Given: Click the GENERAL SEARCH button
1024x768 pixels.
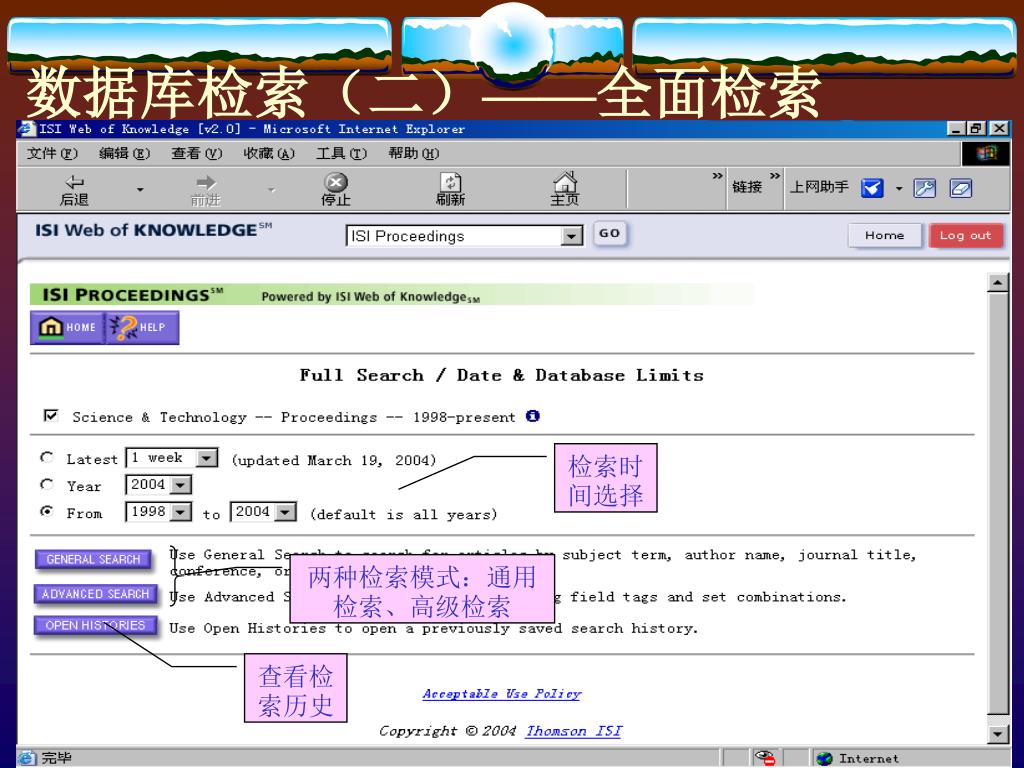Looking at the screenshot, I should click(93, 560).
